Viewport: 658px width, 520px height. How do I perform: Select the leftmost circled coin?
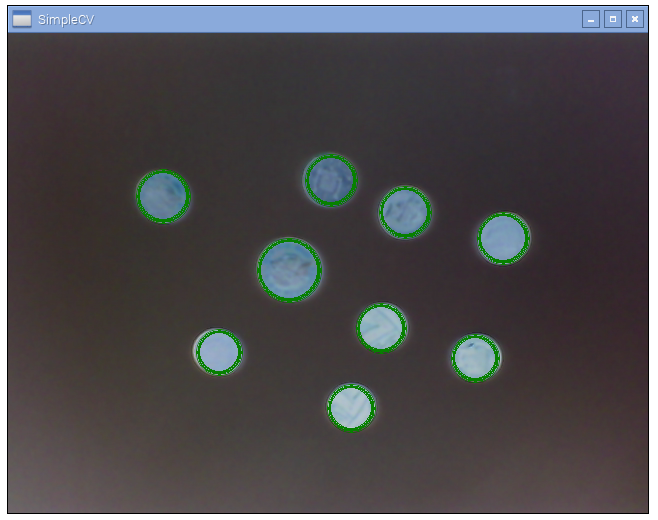click(x=163, y=196)
